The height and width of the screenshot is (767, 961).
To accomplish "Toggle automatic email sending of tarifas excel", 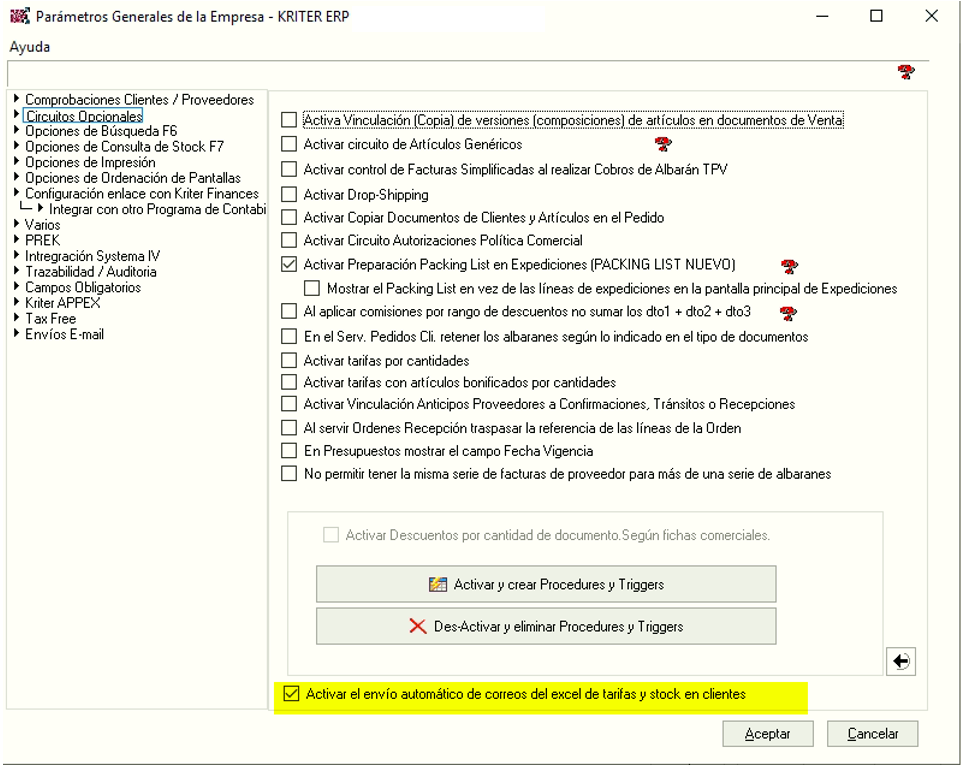I will 291,694.
